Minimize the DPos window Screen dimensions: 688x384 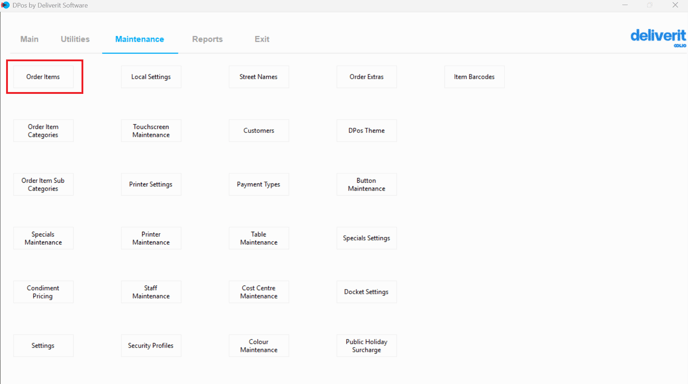(625, 5)
